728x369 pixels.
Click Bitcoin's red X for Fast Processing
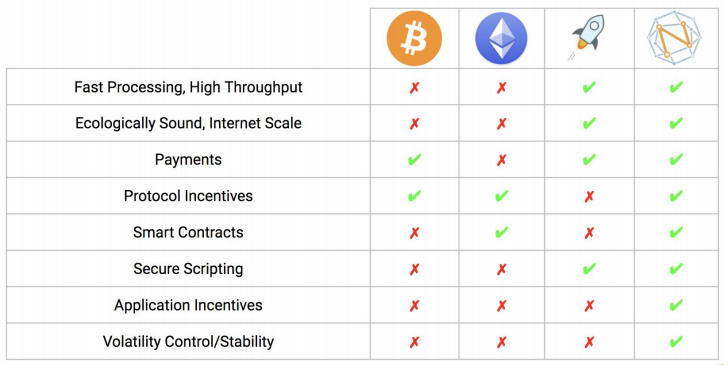pyautogui.click(x=415, y=88)
